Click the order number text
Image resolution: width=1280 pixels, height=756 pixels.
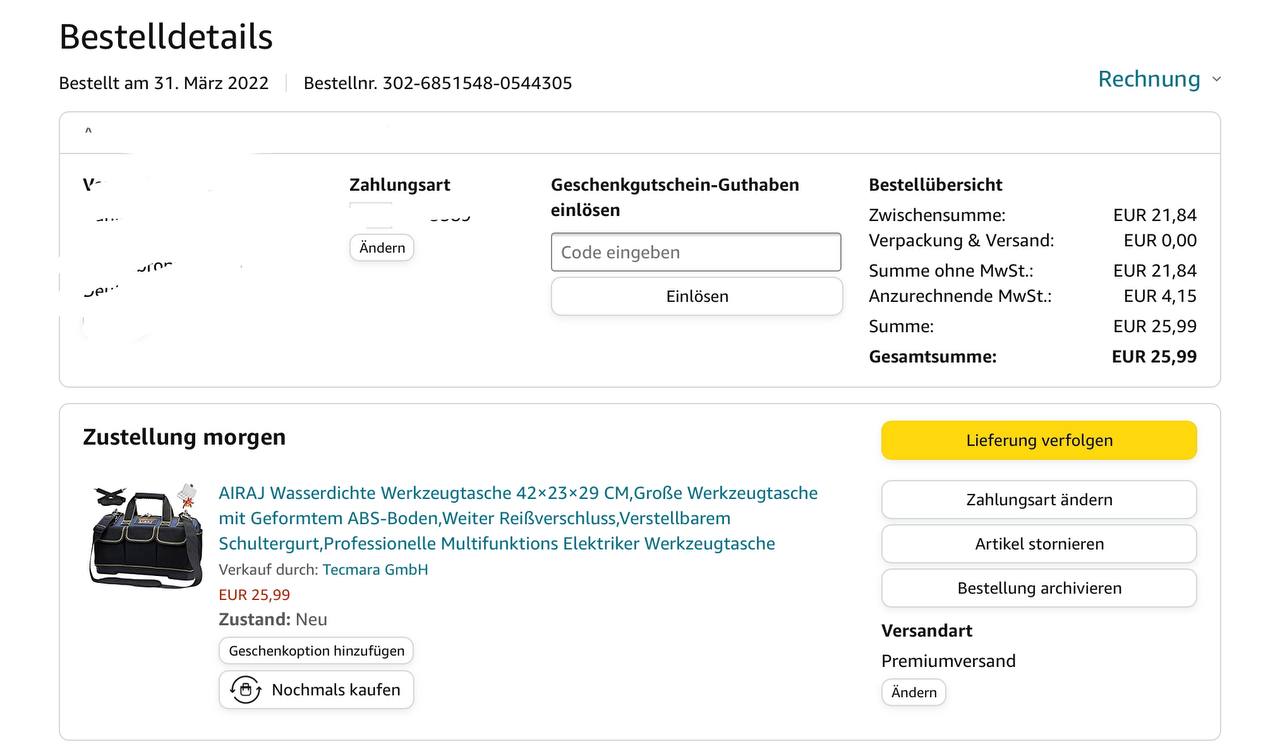coord(438,83)
